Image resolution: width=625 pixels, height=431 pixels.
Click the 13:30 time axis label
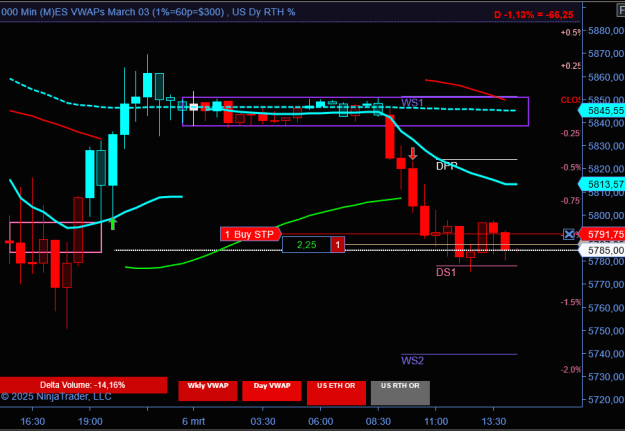493,421
